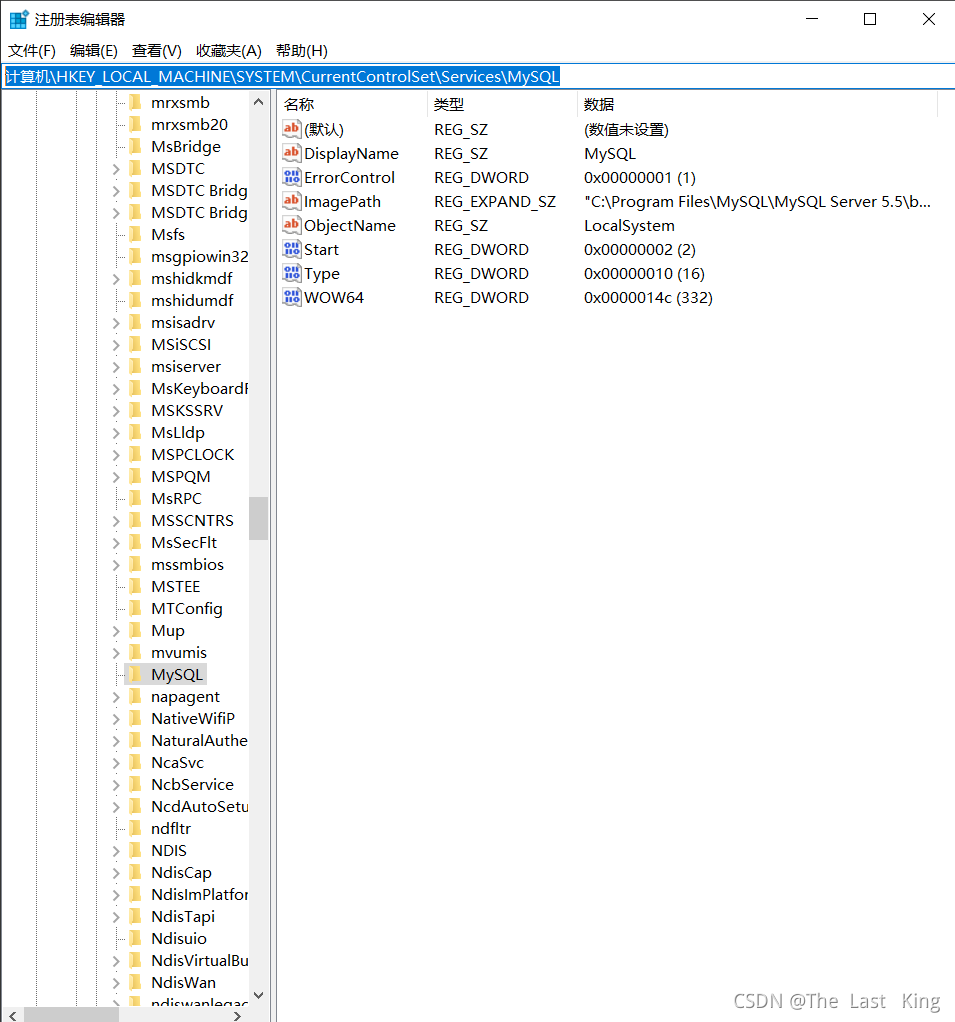Select the NativeWifiP tree item label
This screenshot has width=955, height=1022.
click(x=193, y=718)
